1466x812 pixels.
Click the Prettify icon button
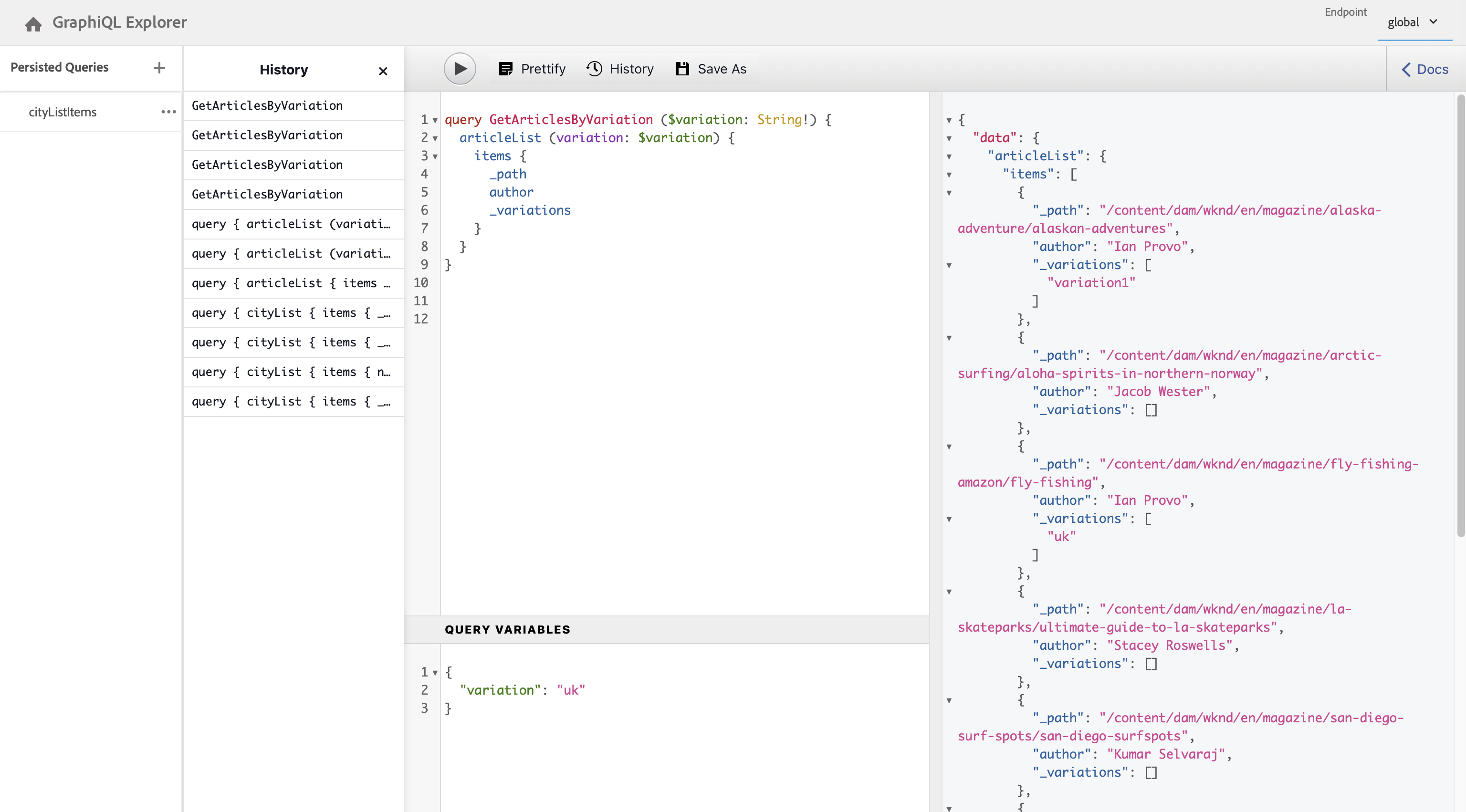tap(505, 69)
